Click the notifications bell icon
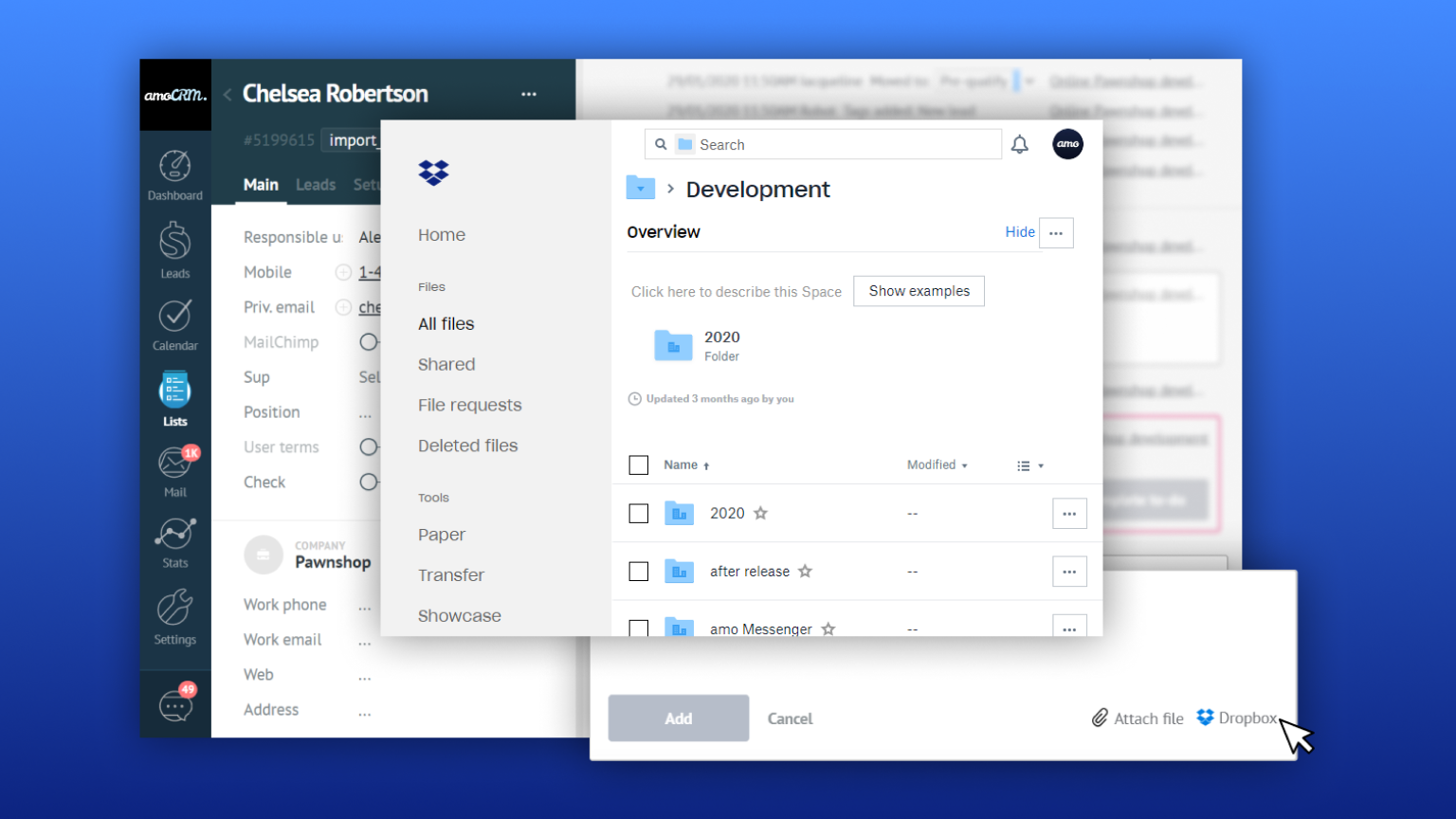 tap(1019, 145)
